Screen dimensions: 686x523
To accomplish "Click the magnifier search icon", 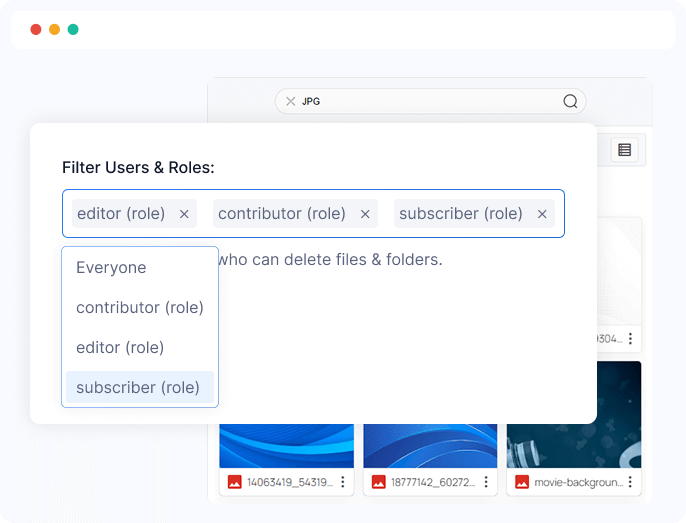I will [570, 102].
